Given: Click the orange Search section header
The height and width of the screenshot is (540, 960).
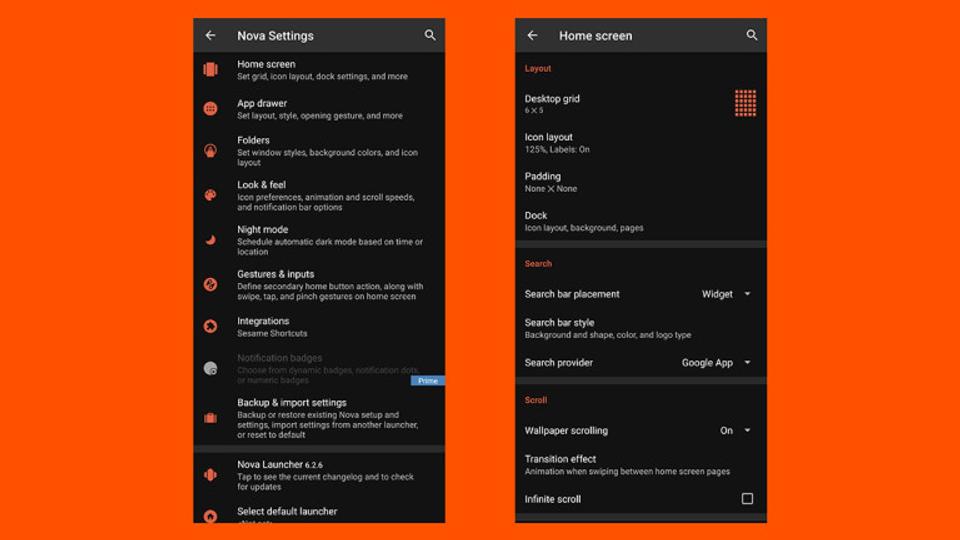Looking at the screenshot, I should (538, 264).
